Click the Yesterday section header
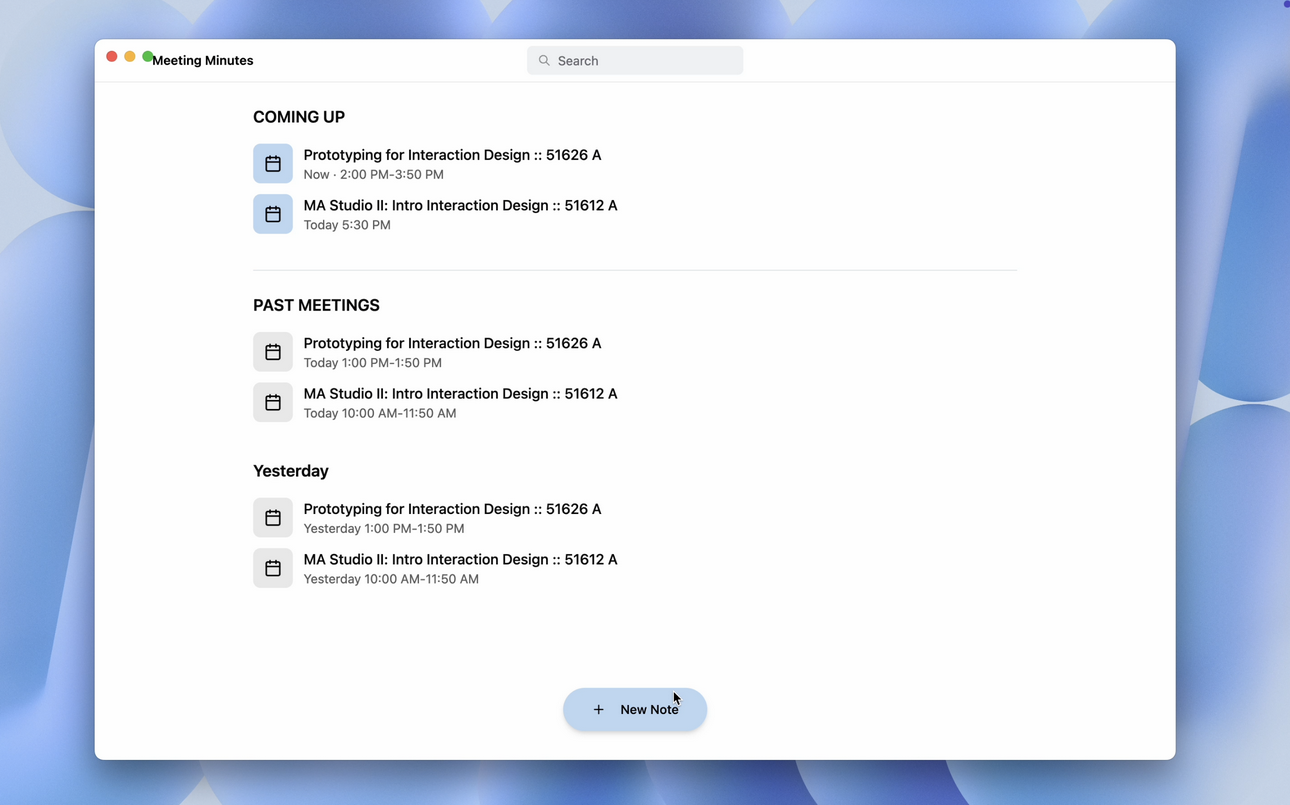This screenshot has width=1290, height=805. 290,471
